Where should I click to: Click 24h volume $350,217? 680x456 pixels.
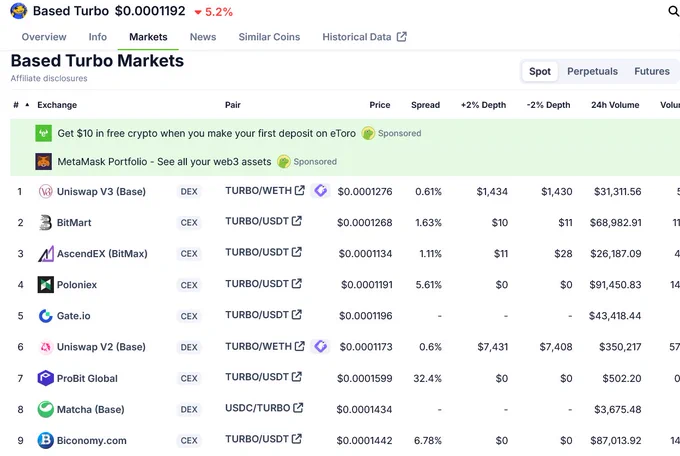pos(620,347)
